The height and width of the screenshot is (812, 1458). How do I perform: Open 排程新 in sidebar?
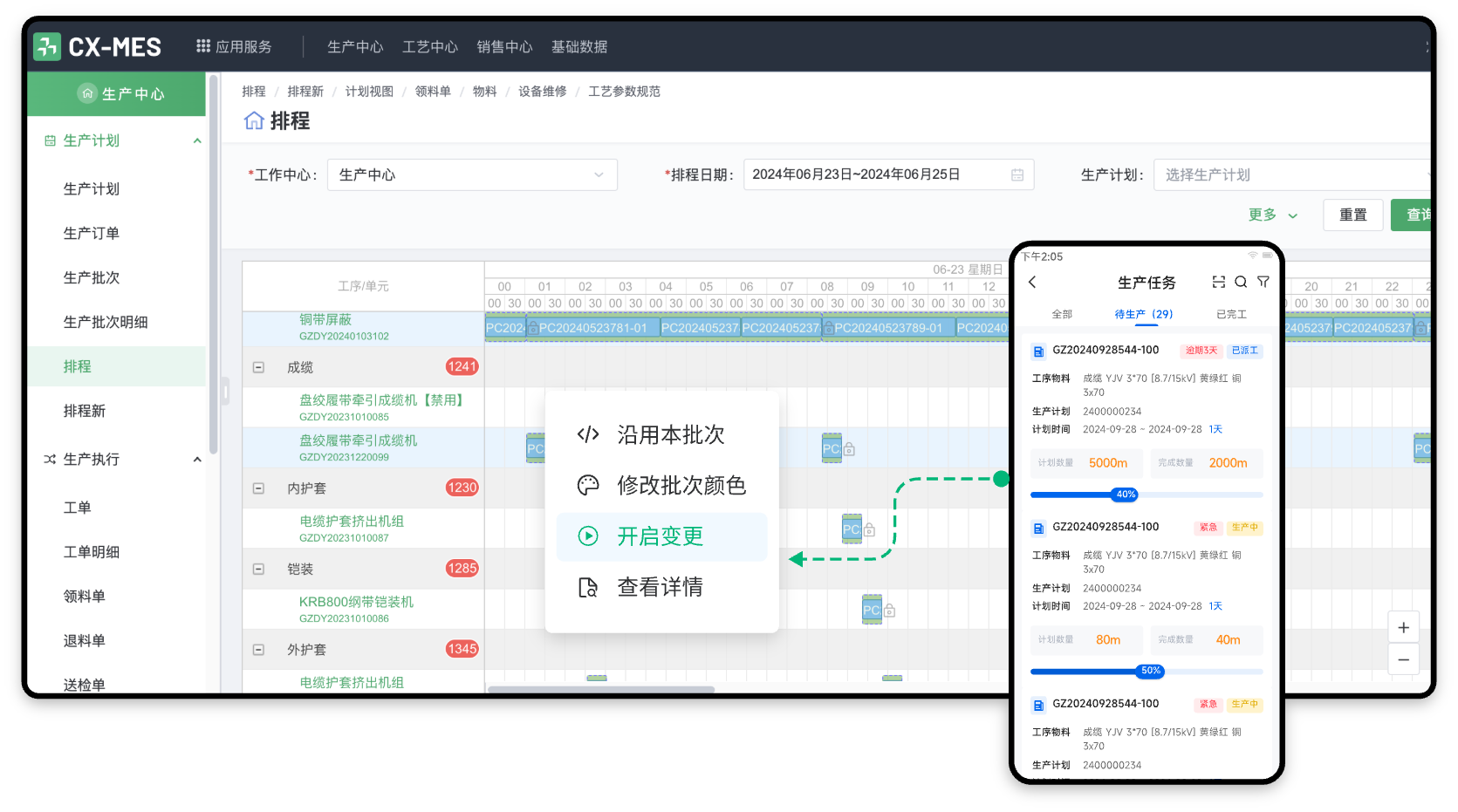click(84, 411)
